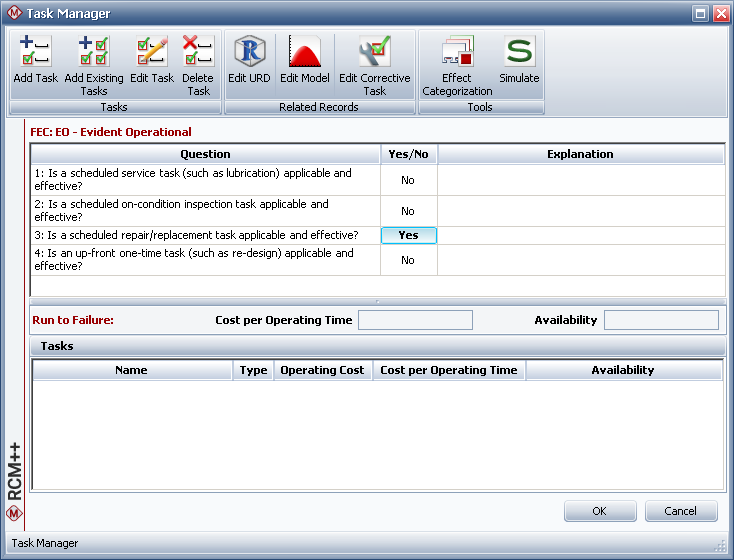Toggle the No answer for question 1

click(x=408, y=180)
